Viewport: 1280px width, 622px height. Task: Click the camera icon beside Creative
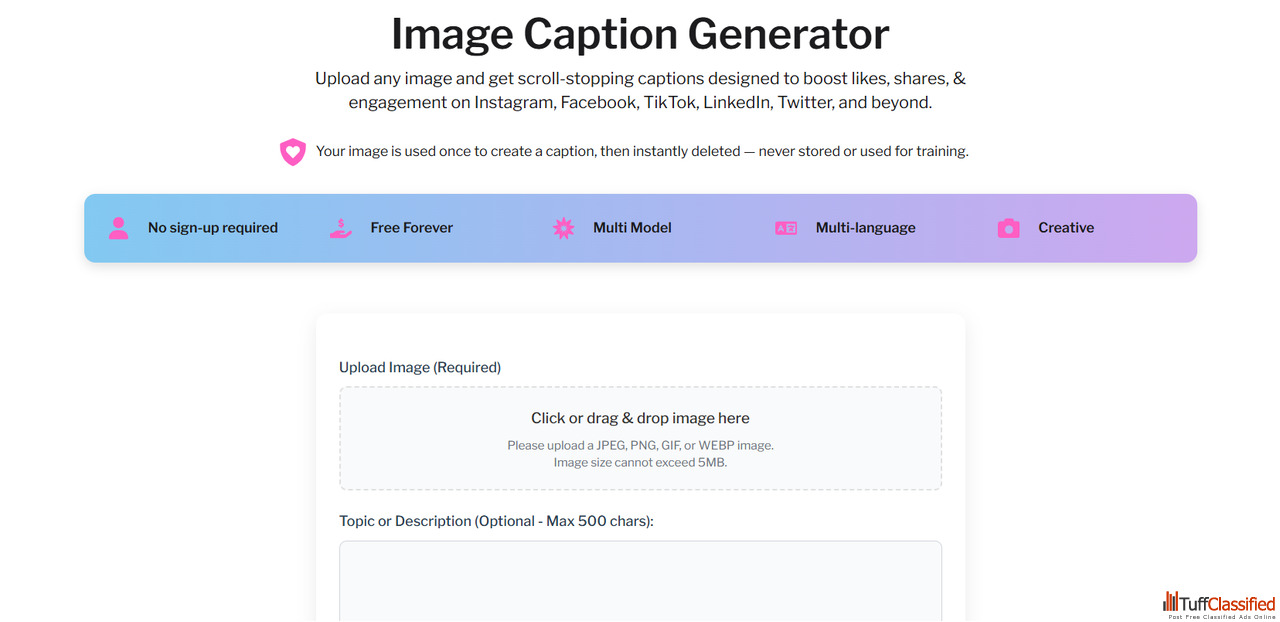1008,228
